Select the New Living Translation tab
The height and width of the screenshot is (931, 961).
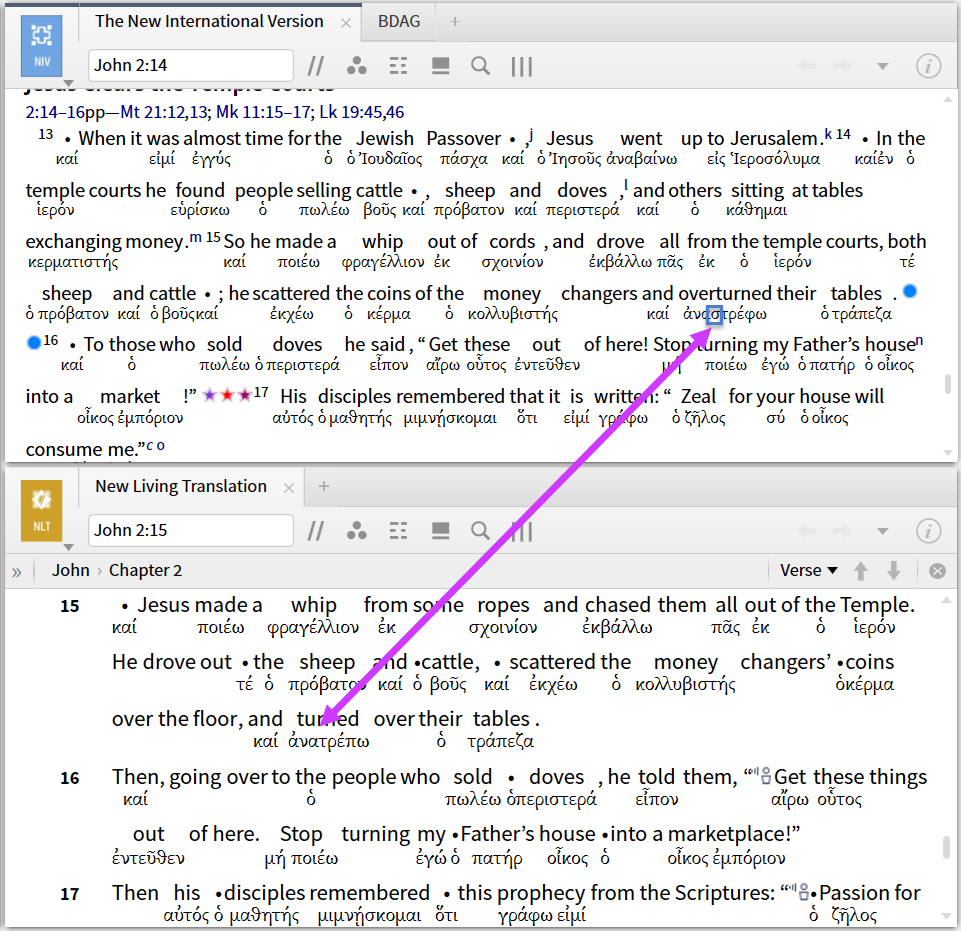[181, 486]
